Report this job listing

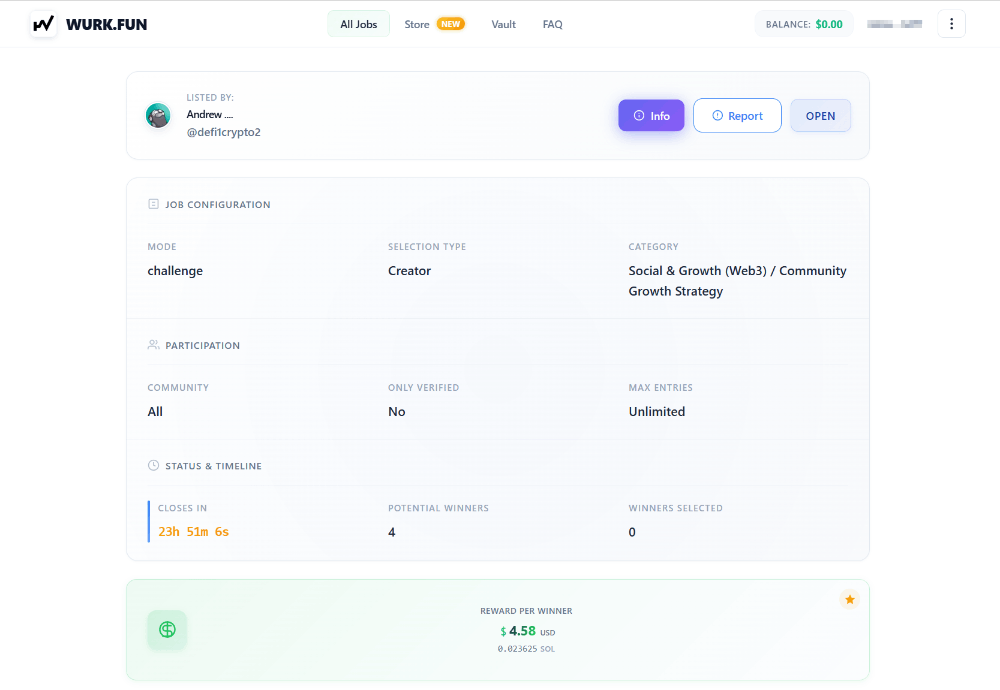(737, 116)
